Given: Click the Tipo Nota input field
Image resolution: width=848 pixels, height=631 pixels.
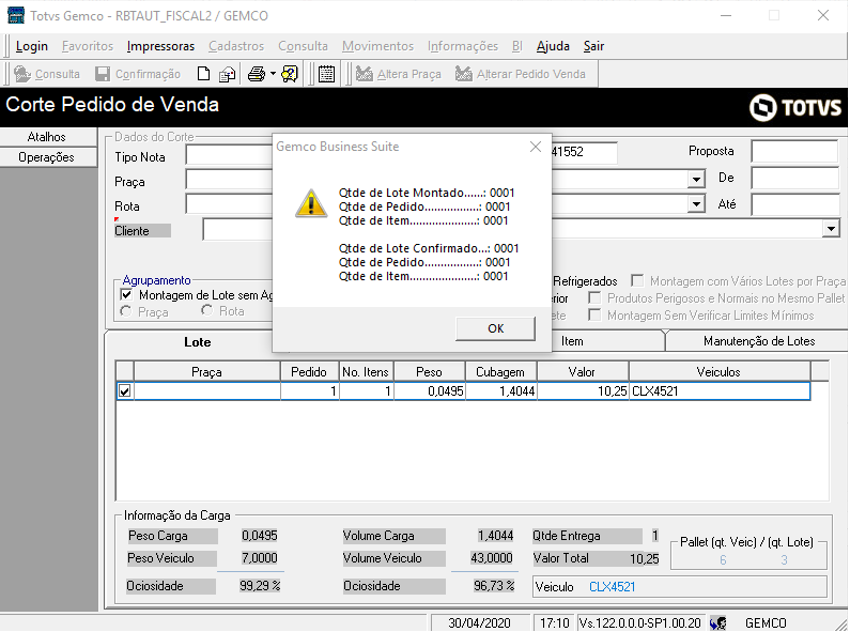Looking at the screenshot, I should (229, 156).
